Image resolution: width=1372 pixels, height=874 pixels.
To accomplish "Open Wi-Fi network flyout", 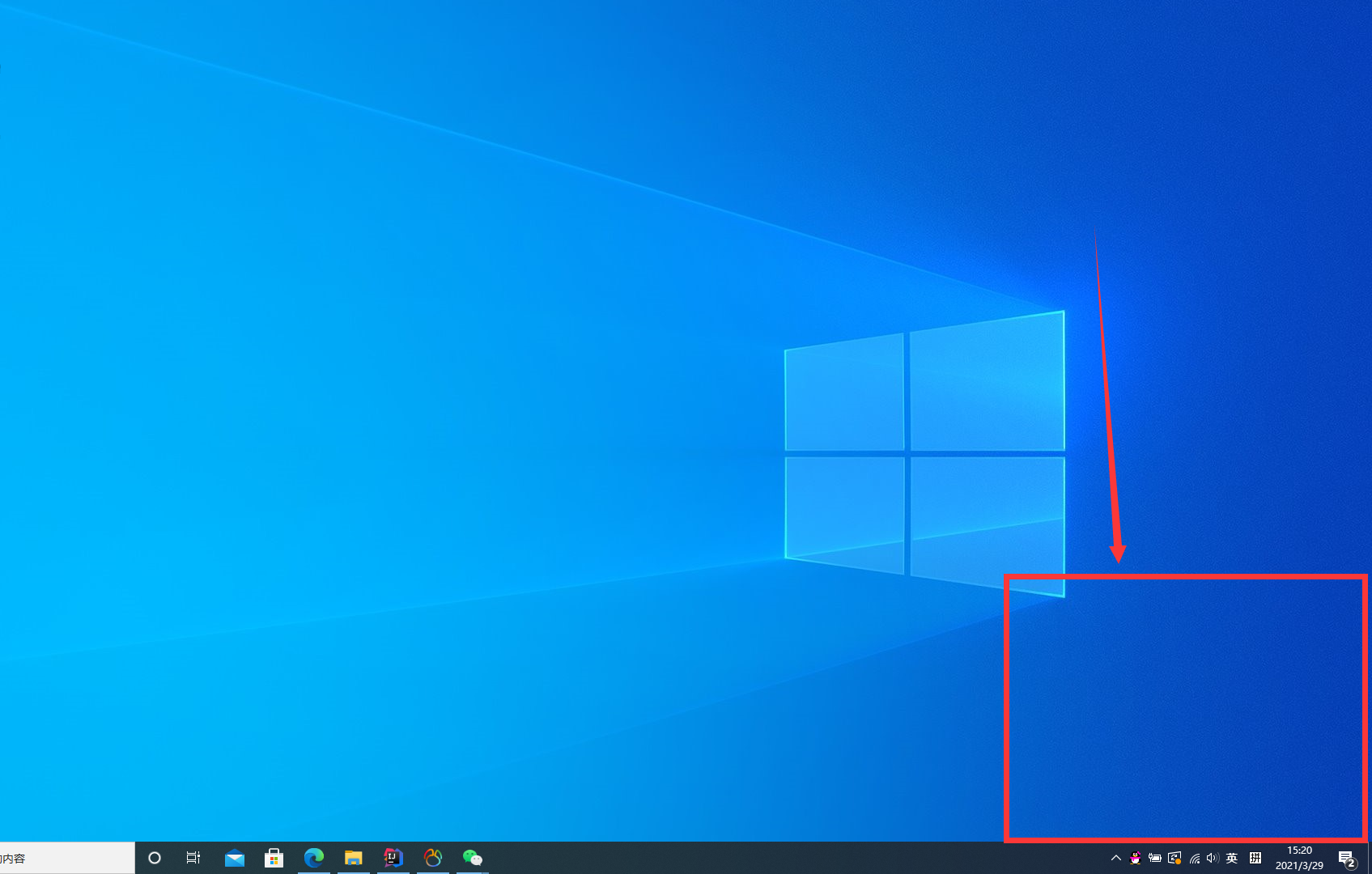I will click(x=1194, y=858).
